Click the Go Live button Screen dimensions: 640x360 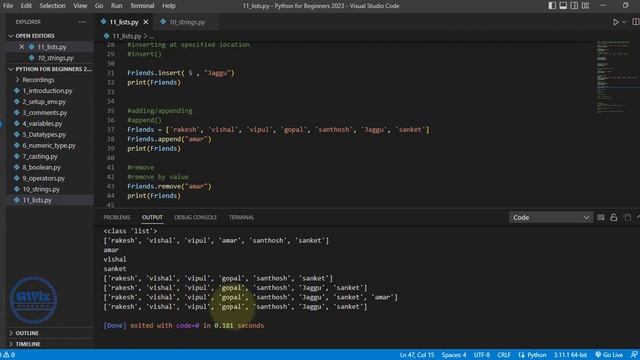tap(609, 355)
